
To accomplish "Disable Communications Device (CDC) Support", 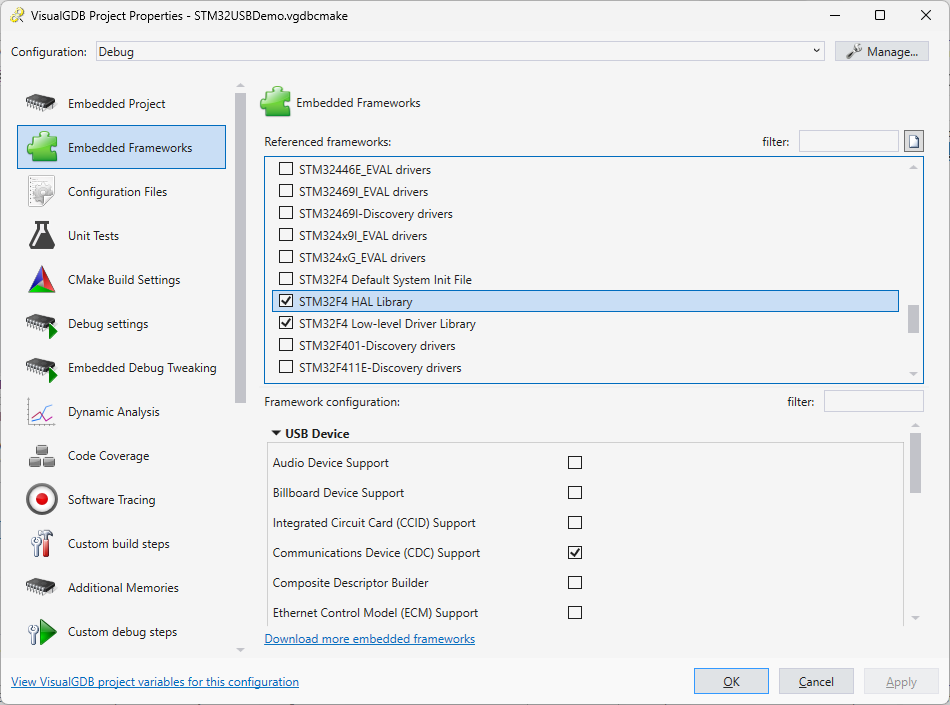I will (x=575, y=553).
